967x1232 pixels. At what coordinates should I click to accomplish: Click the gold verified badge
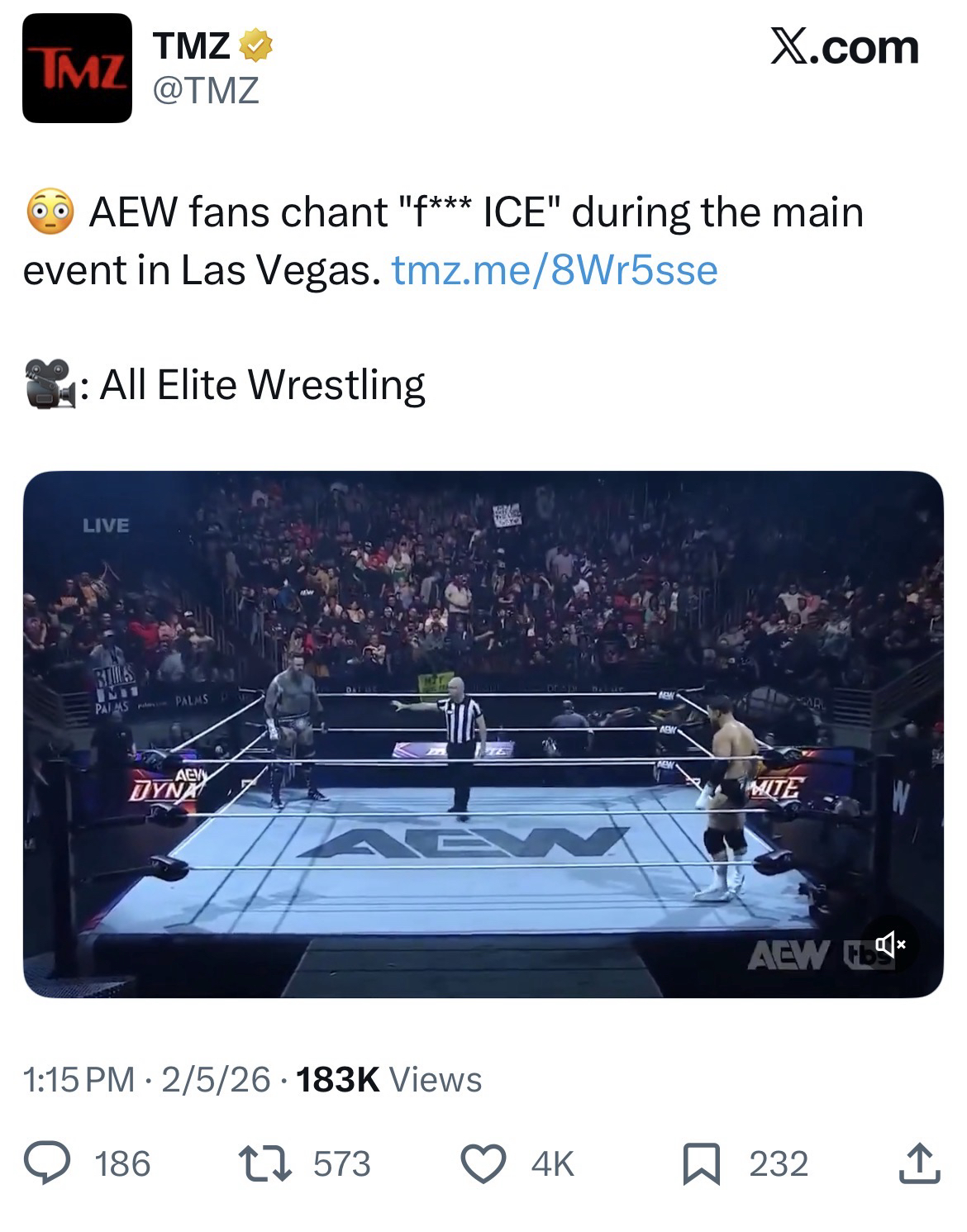(256, 46)
